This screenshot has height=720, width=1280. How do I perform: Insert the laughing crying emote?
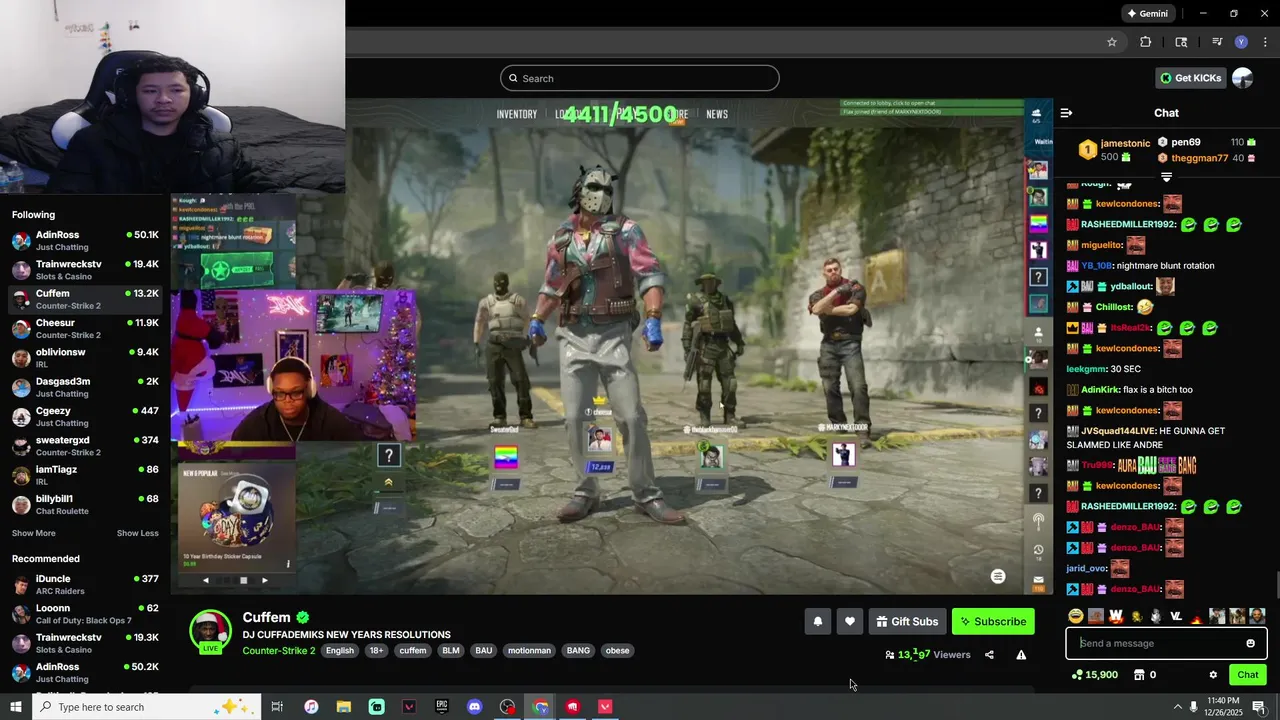coord(1076,616)
